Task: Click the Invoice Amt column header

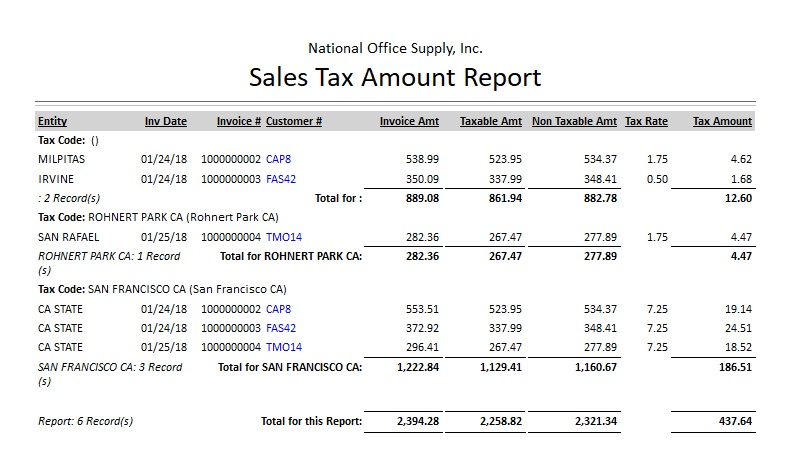Action: [409, 122]
